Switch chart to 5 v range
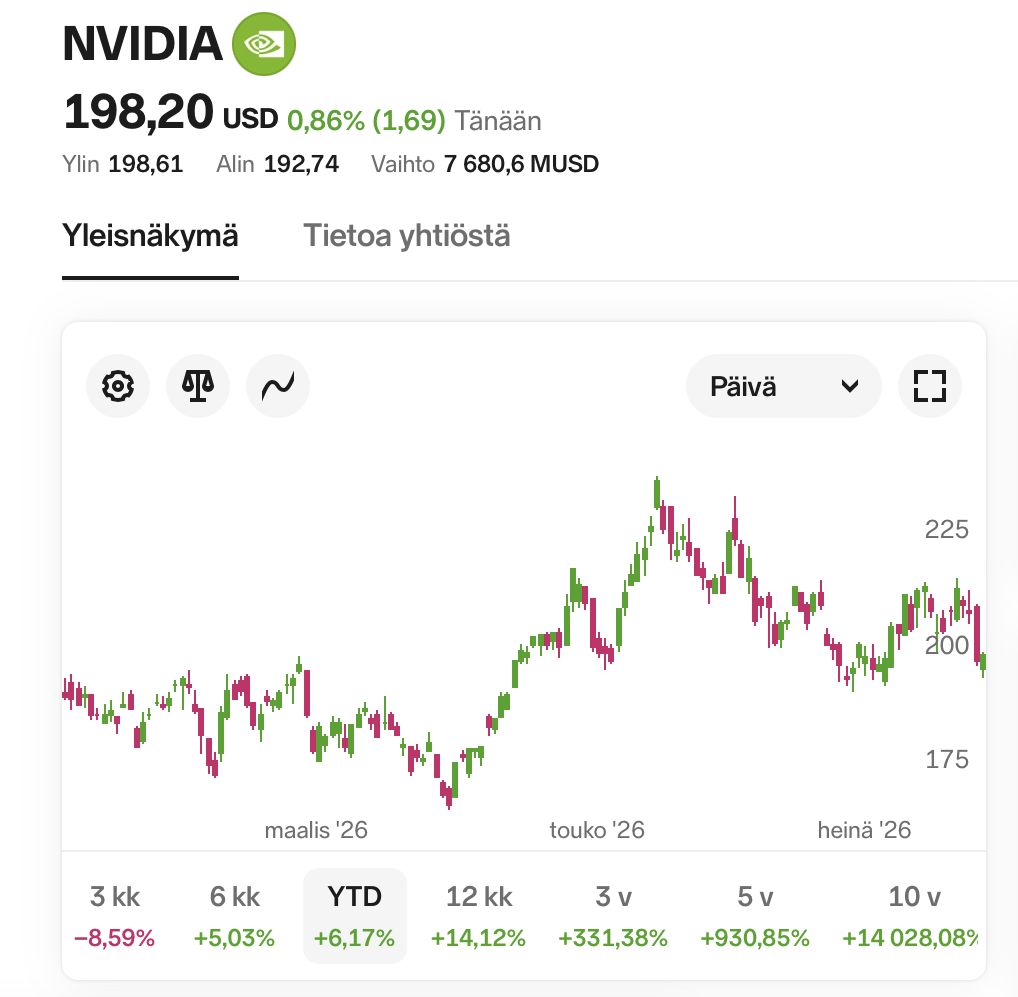This screenshot has width=1018, height=997. (x=755, y=915)
